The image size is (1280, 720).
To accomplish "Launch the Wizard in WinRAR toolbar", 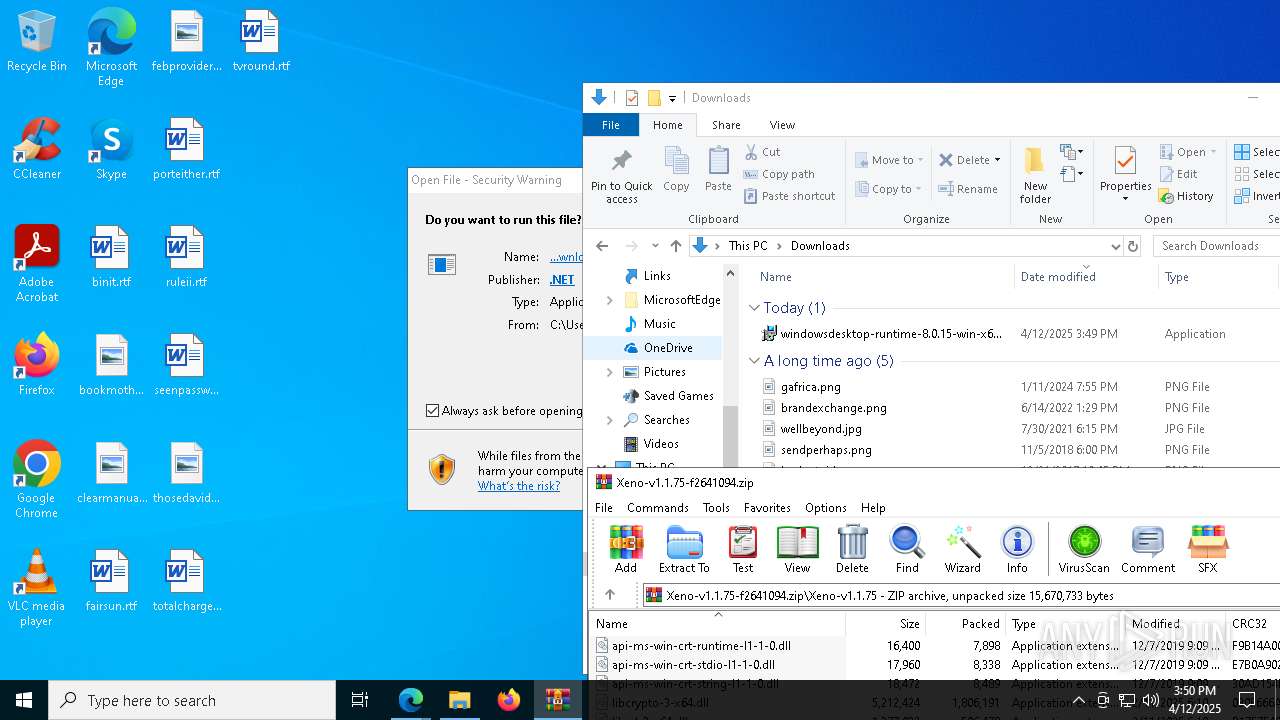I will [x=963, y=549].
